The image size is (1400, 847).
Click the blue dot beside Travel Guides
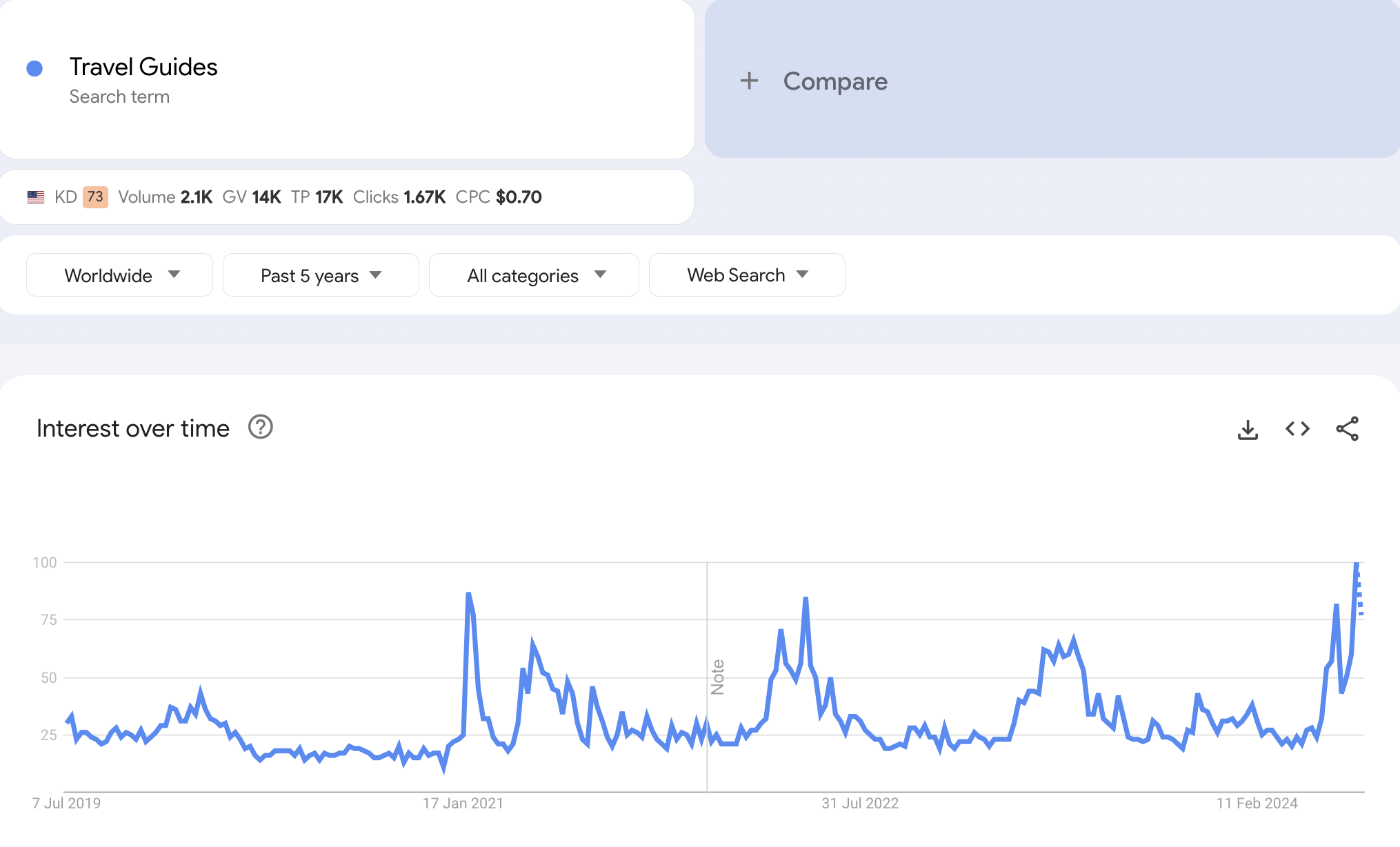tap(34, 68)
